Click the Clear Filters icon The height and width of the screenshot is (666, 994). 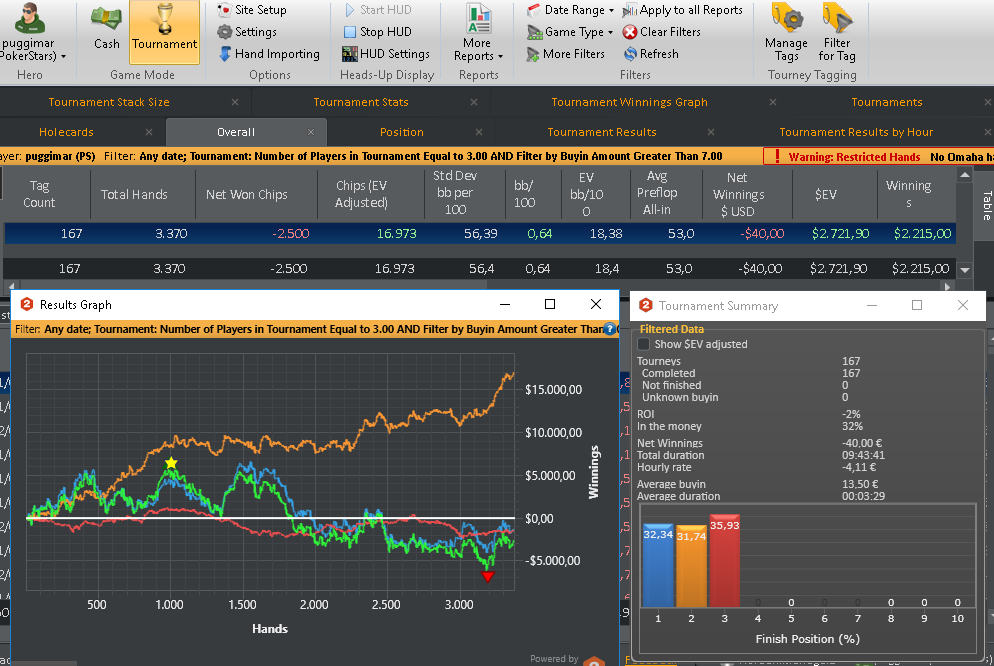click(x=629, y=32)
